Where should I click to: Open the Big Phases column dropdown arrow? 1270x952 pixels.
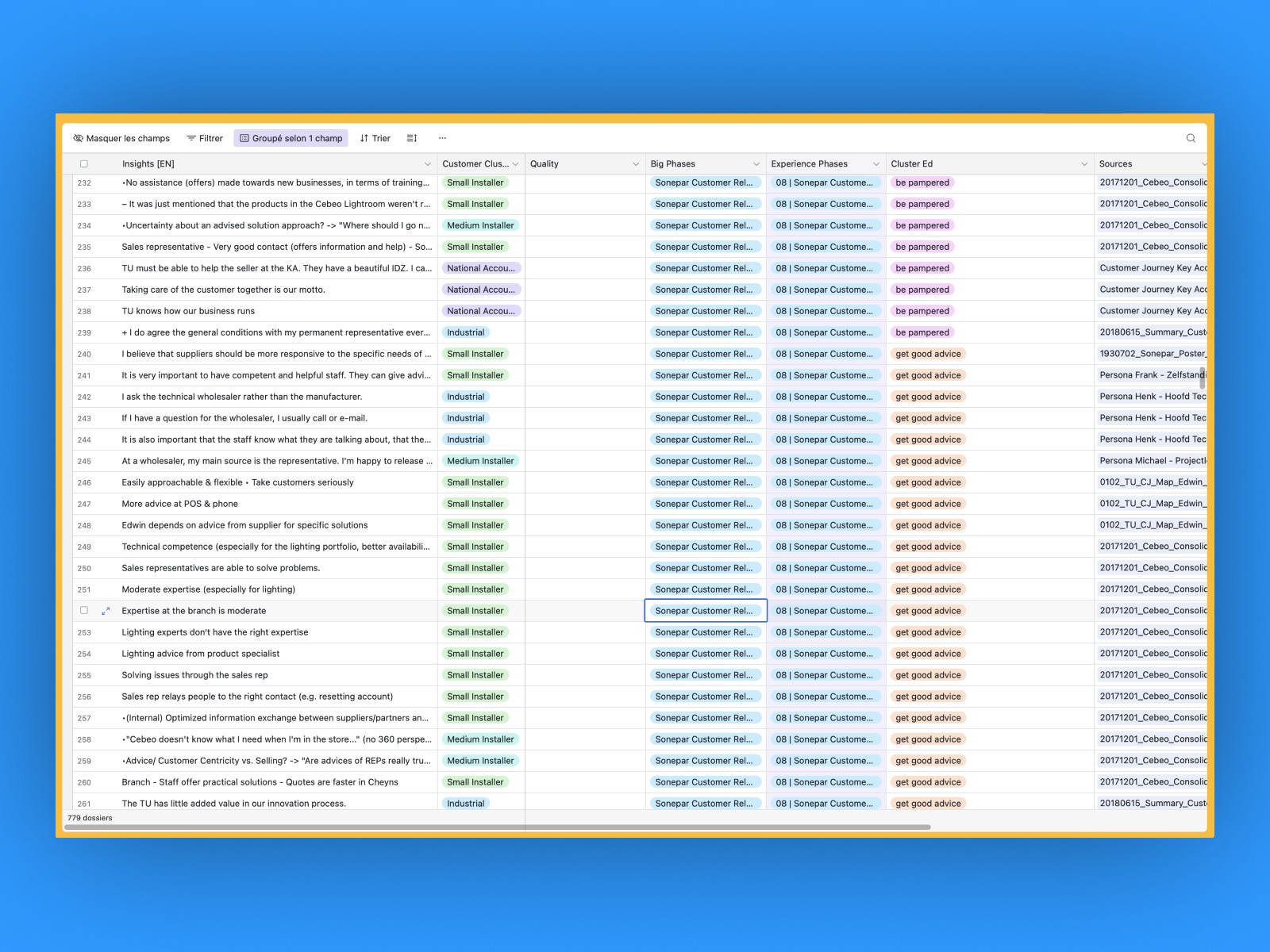[x=756, y=164]
